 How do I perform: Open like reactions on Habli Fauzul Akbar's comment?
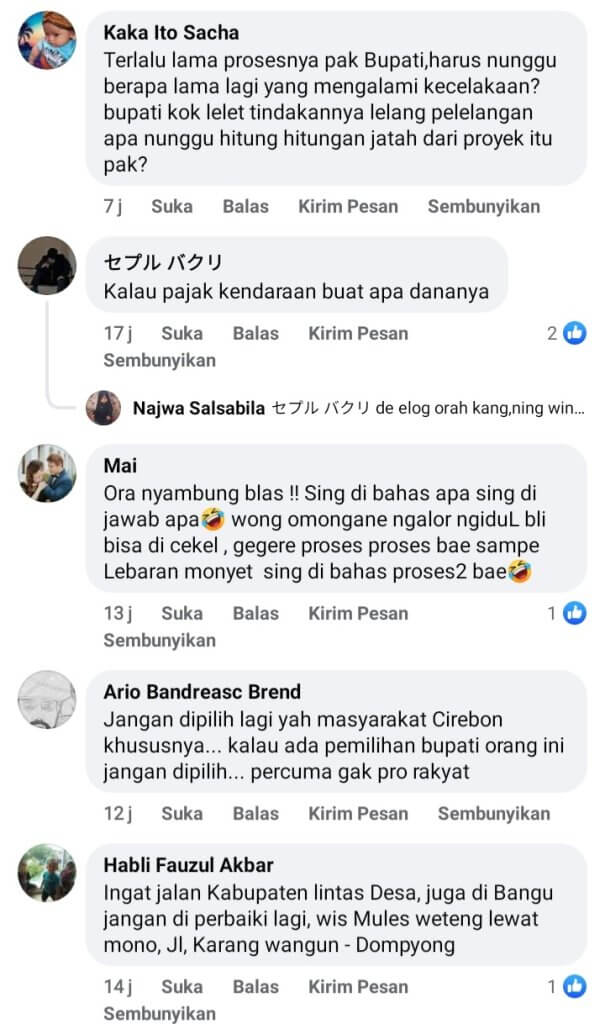(567, 987)
